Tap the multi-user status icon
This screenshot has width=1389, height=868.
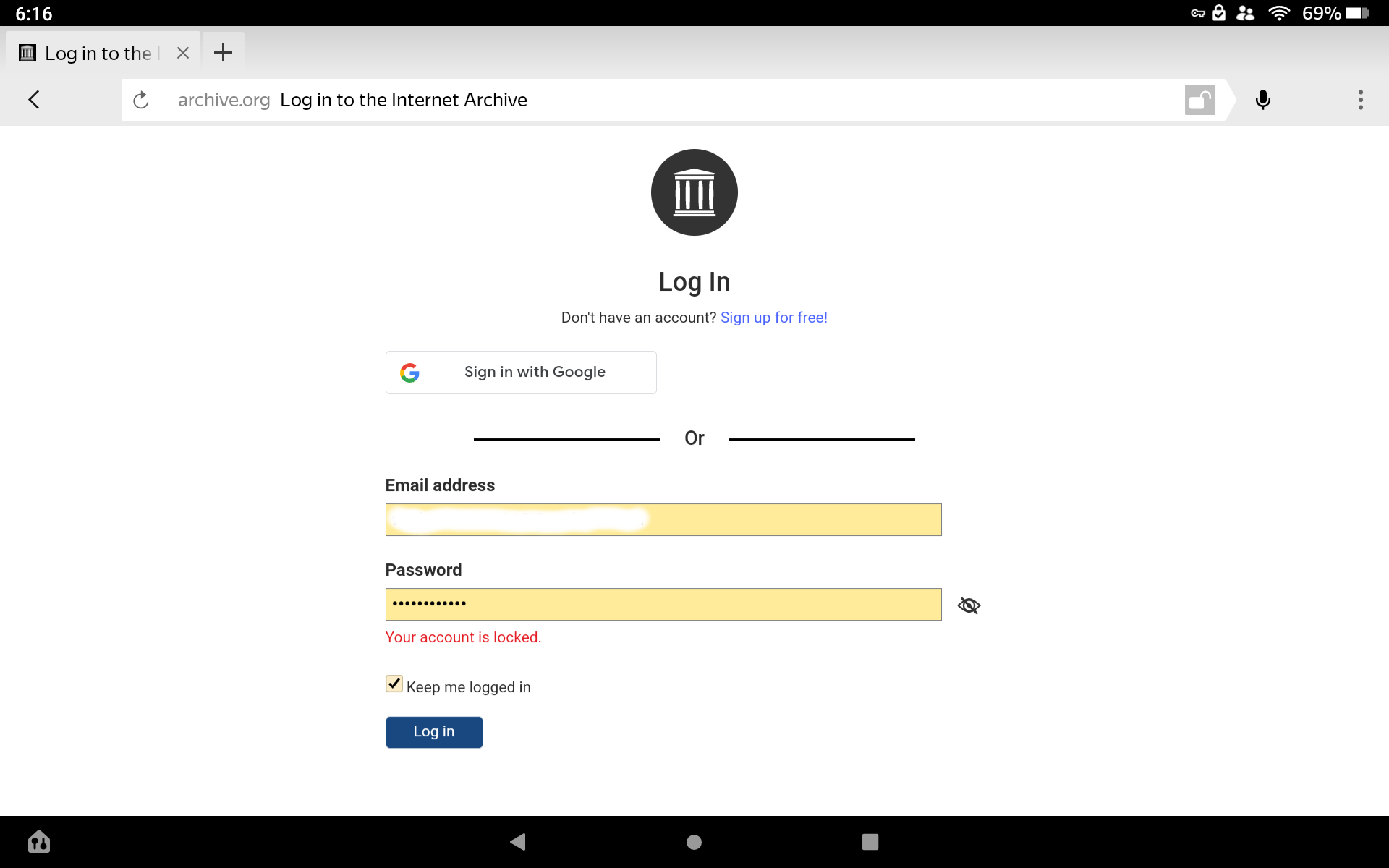click(1245, 13)
